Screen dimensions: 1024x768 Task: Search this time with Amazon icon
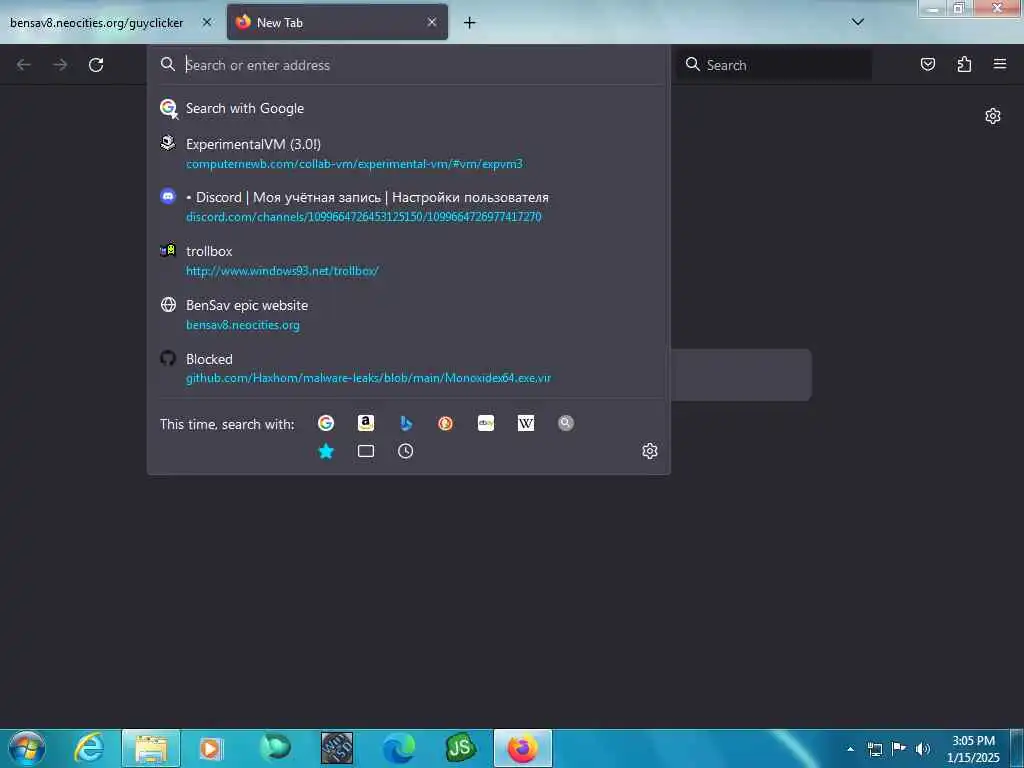point(366,423)
